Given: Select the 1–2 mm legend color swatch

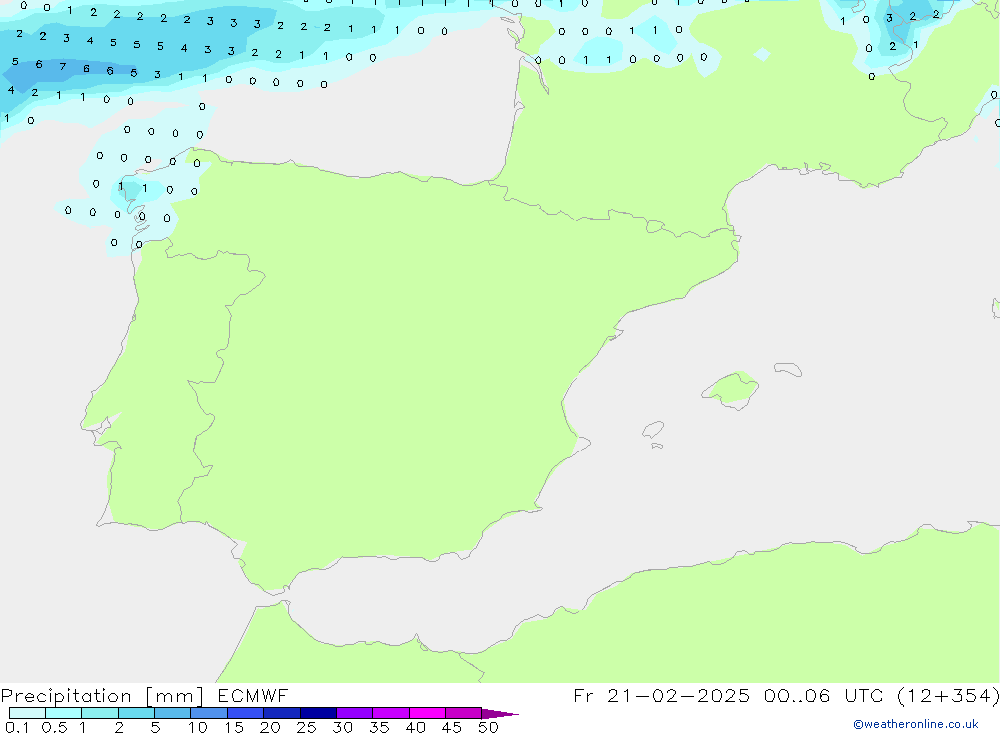Looking at the screenshot, I should tap(100, 713).
